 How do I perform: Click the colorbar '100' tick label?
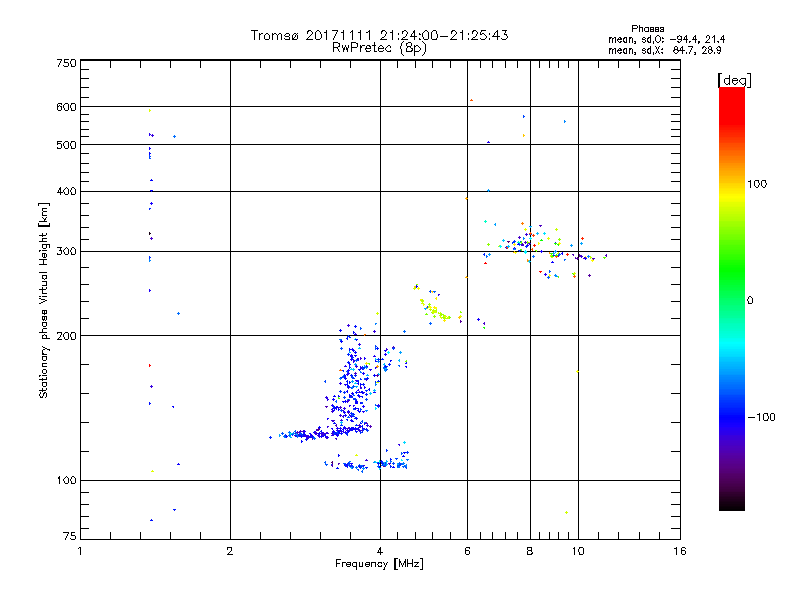point(757,184)
